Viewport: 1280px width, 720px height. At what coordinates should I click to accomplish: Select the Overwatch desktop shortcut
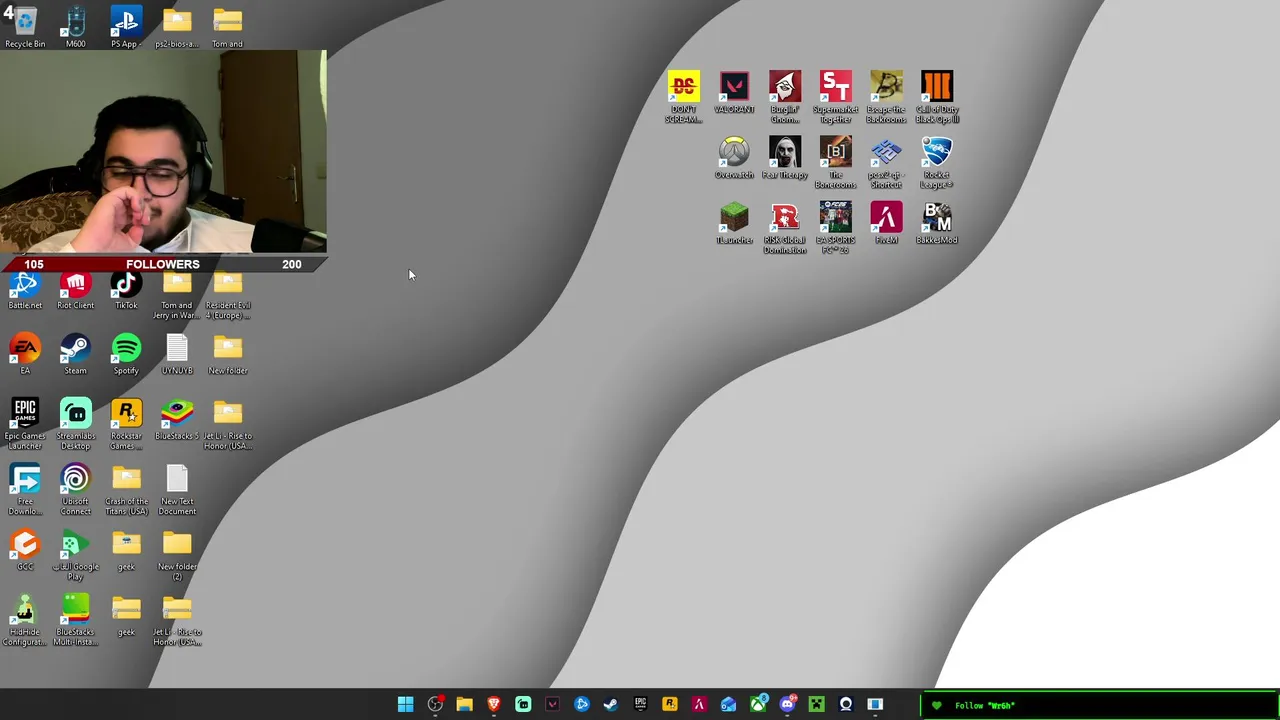tap(734, 158)
